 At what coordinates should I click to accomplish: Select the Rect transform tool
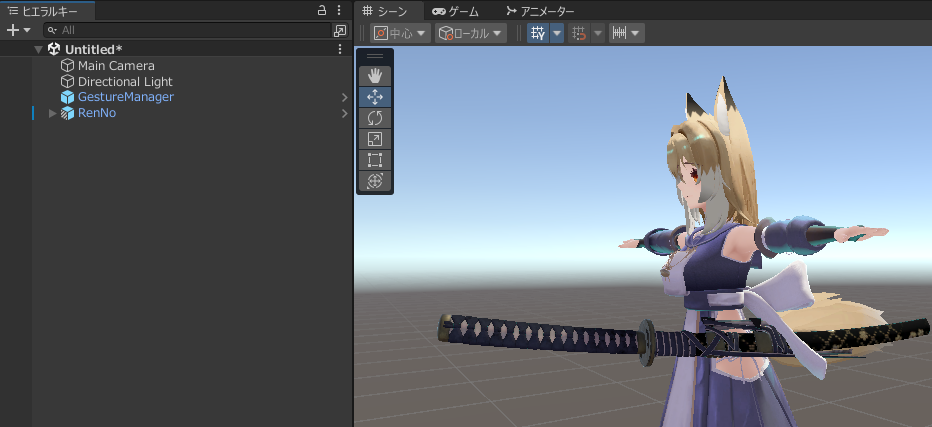pos(375,160)
